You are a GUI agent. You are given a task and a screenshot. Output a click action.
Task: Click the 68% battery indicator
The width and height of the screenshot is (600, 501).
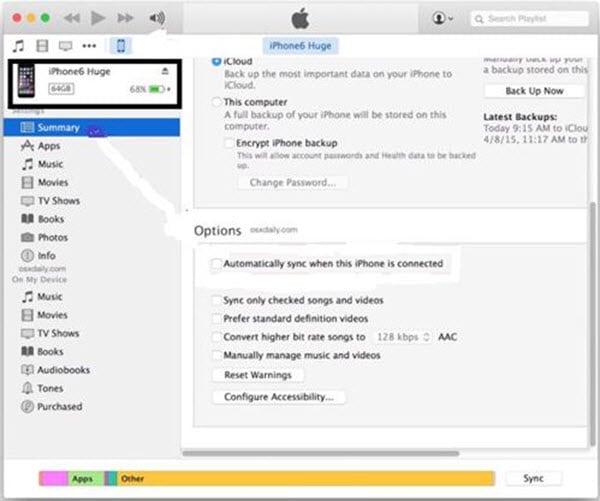tap(150, 89)
